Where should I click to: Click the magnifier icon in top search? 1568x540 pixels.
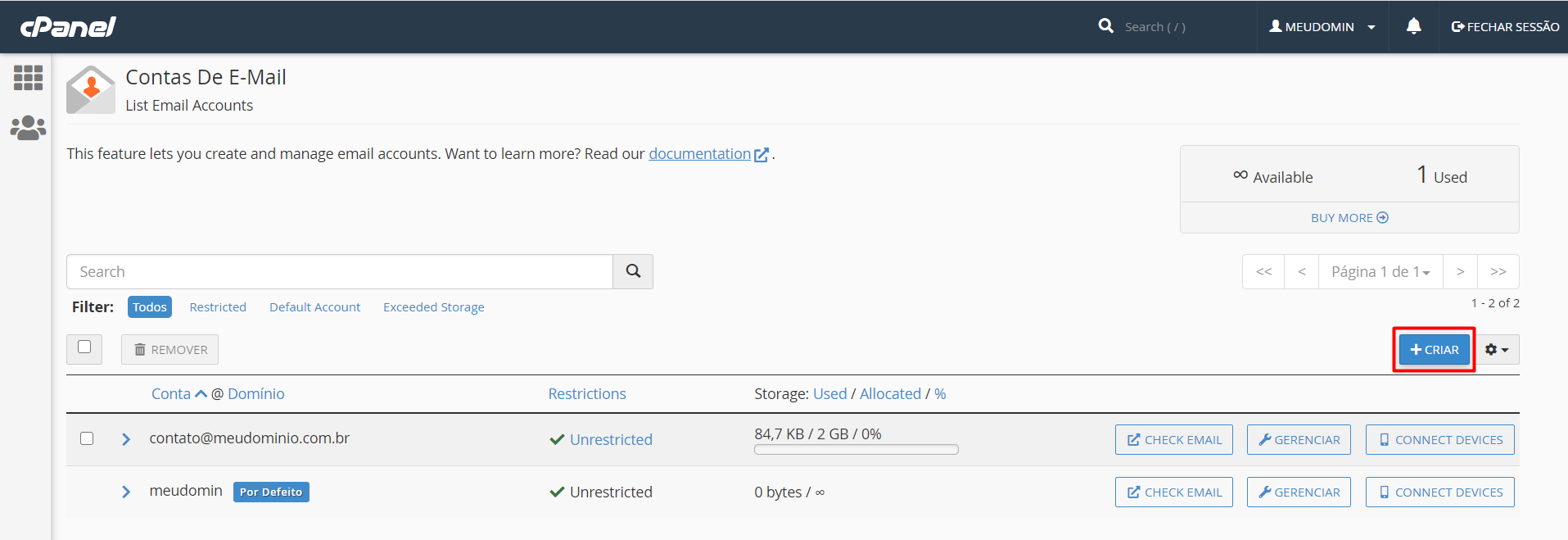click(1106, 26)
